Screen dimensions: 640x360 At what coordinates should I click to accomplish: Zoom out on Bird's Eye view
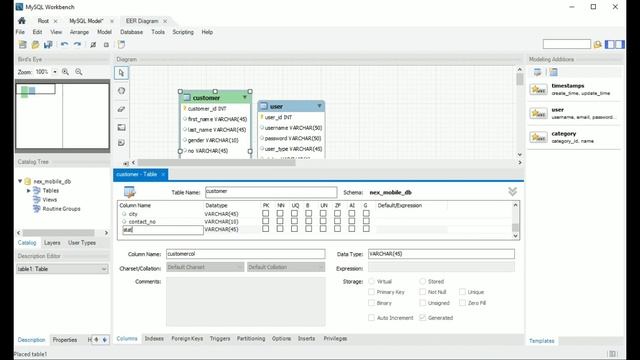[x=79, y=72]
